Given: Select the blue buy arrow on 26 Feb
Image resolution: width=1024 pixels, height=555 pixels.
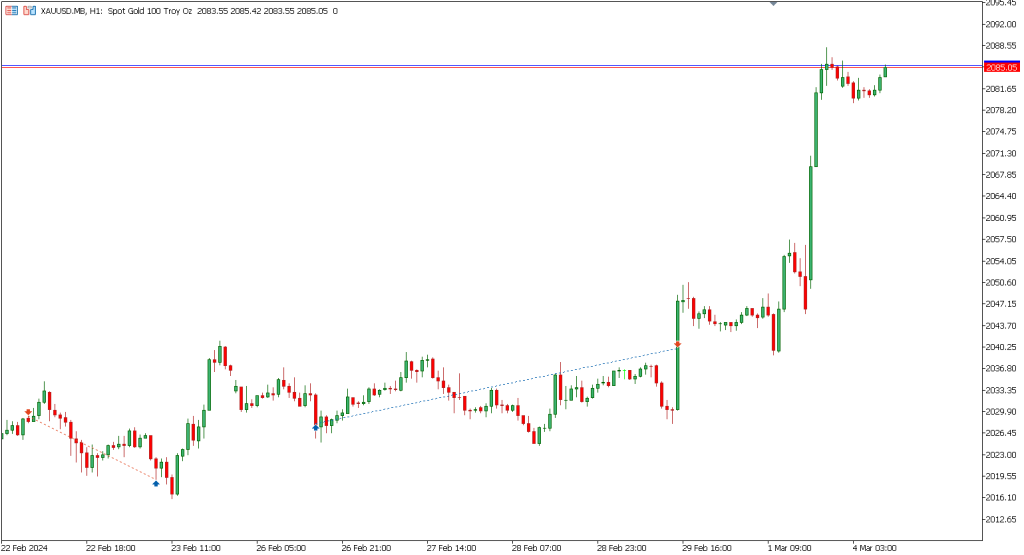Looking at the screenshot, I should [315, 428].
